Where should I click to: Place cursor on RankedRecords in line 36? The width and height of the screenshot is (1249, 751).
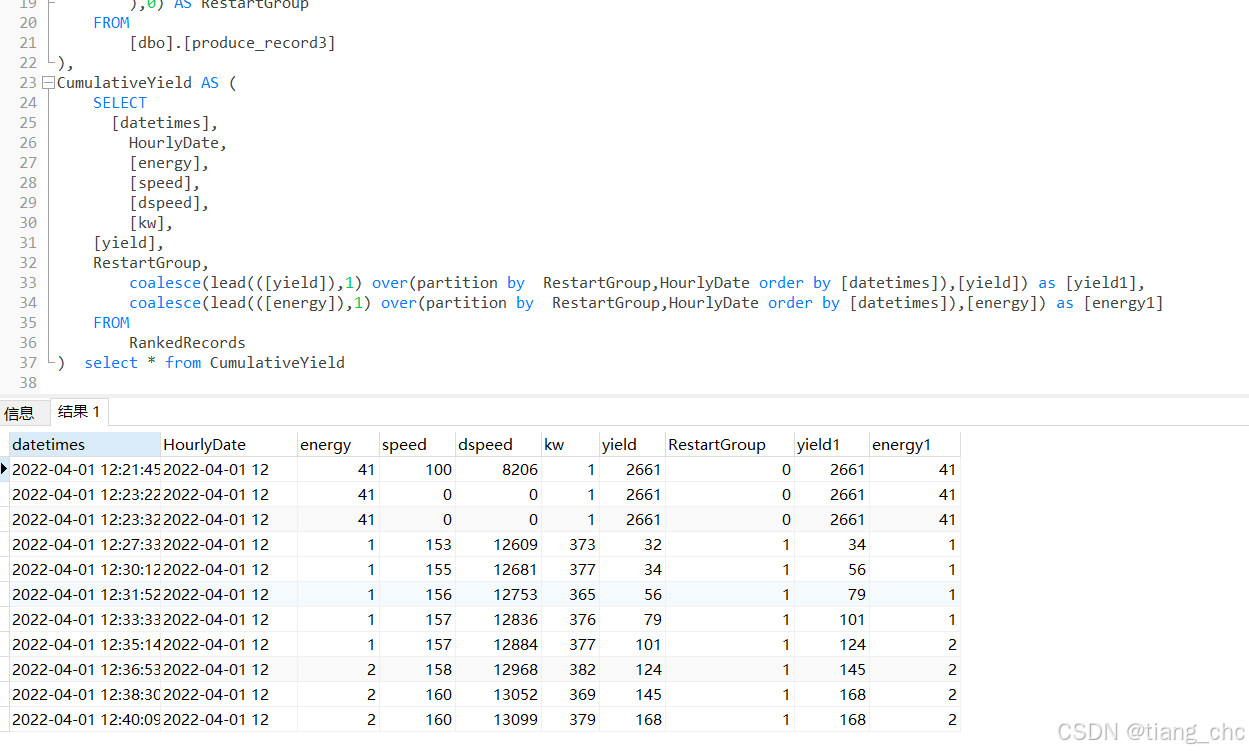click(x=187, y=343)
